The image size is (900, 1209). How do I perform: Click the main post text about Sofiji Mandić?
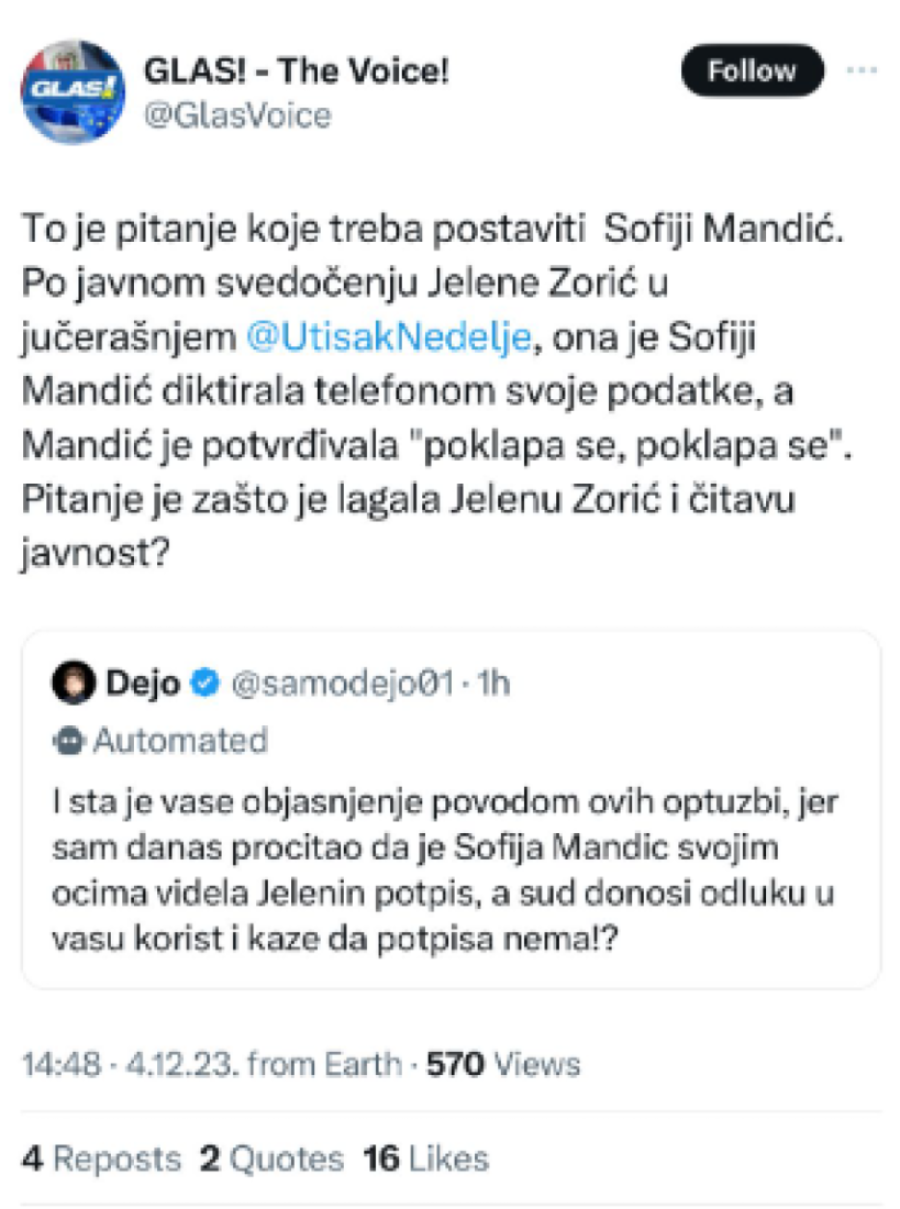430,391
